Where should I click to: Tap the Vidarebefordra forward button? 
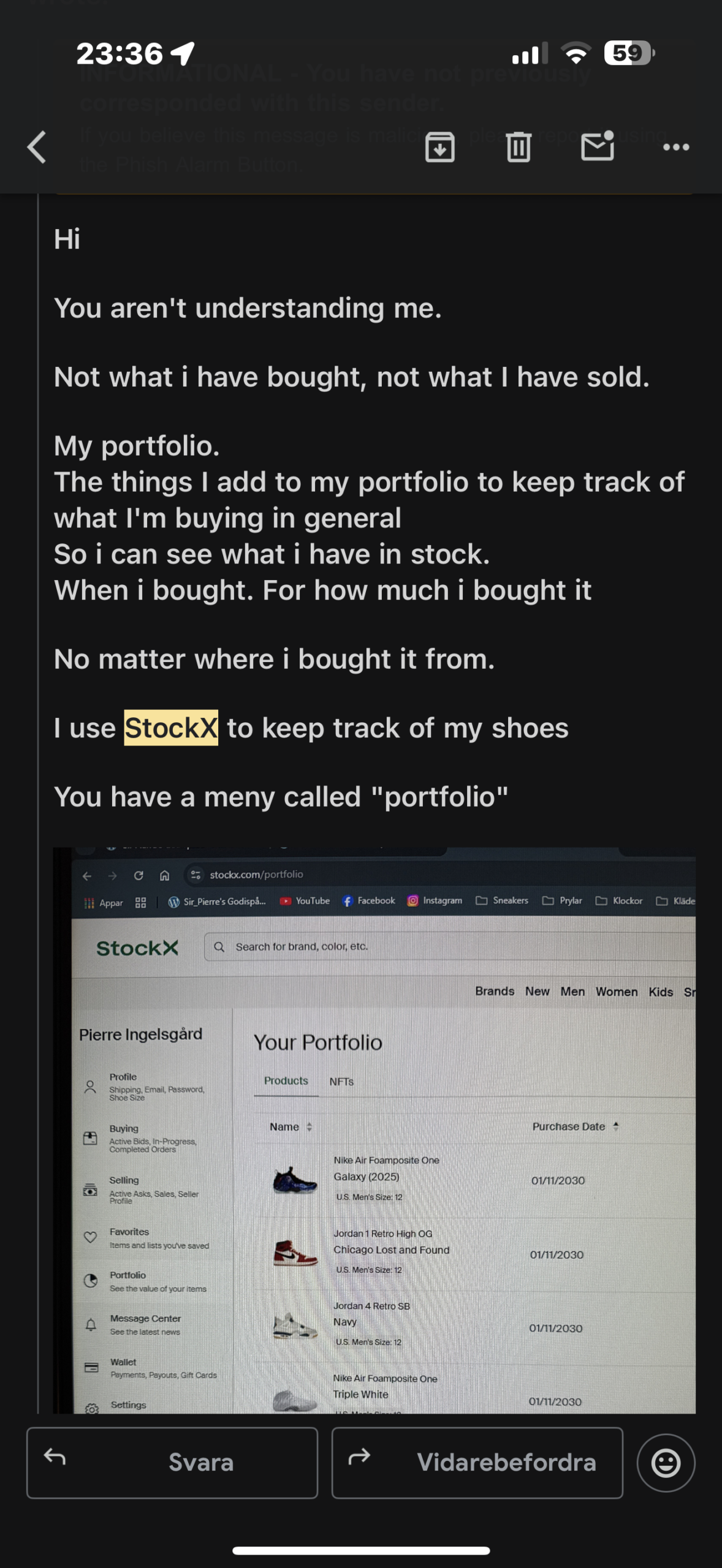click(x=477, y=1463)
